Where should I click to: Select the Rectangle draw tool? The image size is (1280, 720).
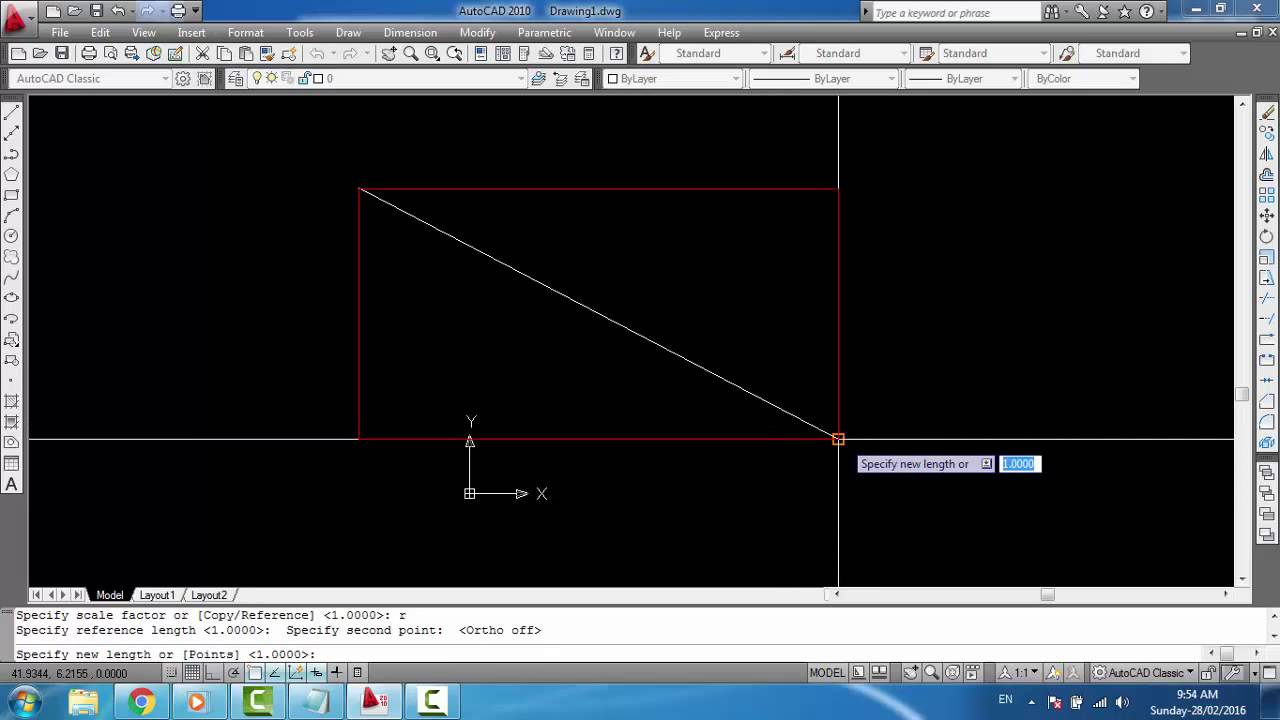point(12,196)
